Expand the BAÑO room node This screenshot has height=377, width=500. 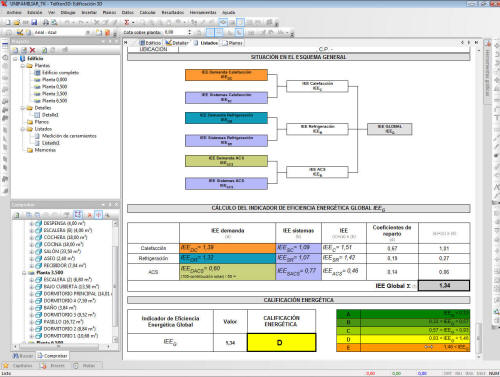click(32, 308)
